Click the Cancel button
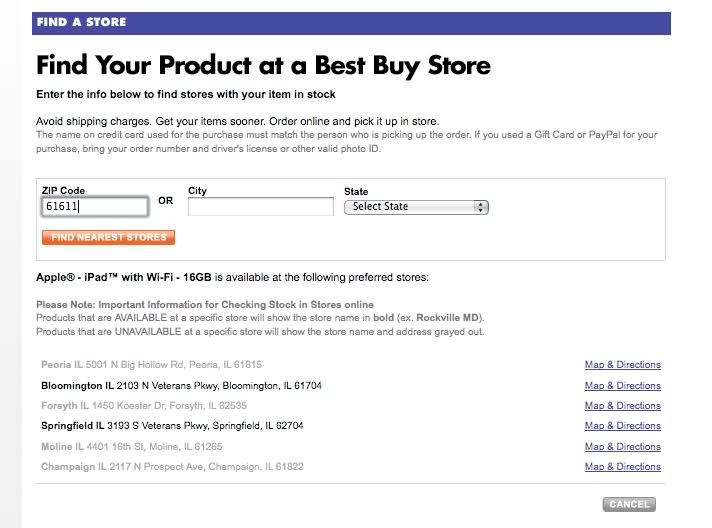This screenshot has height=528, width=712. pyautogui.click(x=629, y=504)
